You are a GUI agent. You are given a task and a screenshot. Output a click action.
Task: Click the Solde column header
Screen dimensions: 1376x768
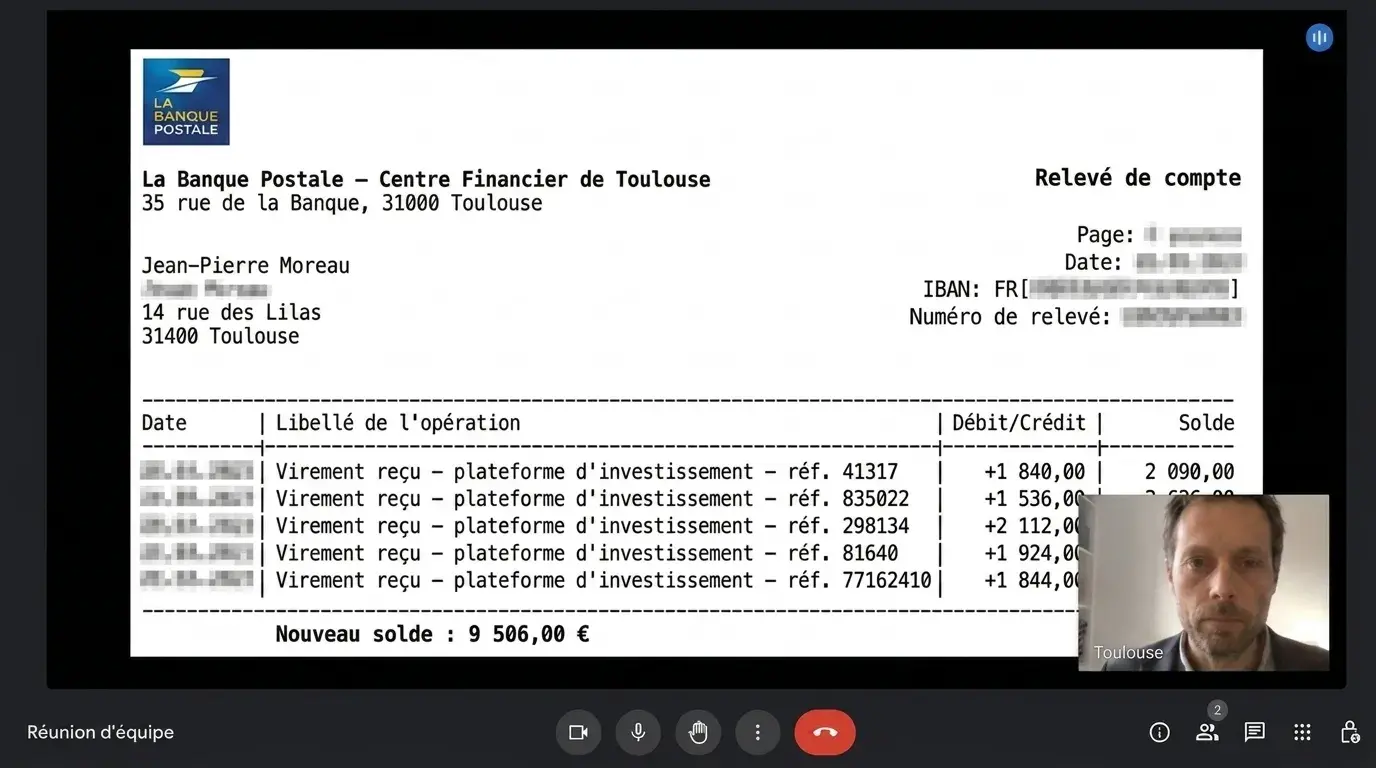point(1206,423)
